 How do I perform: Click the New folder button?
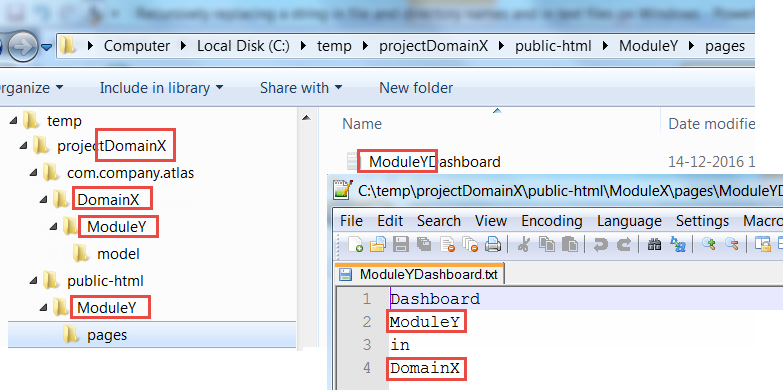point(416,87)
